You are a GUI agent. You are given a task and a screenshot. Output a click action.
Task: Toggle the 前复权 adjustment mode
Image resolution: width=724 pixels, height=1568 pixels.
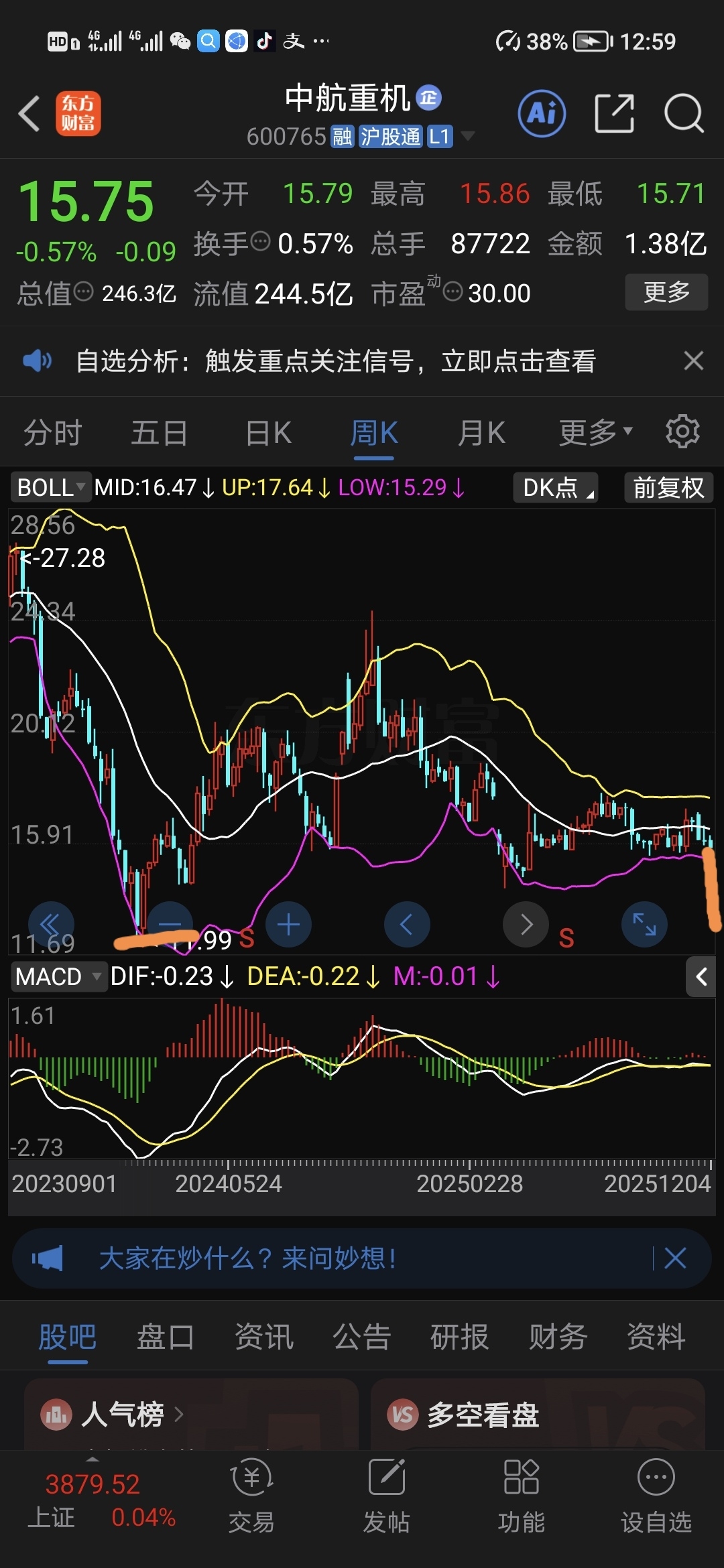tap(668, 487)
